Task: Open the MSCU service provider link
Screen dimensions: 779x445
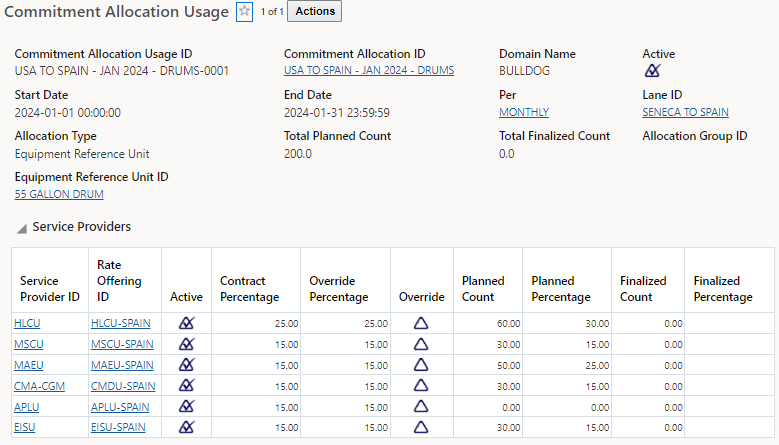Action: pos(28,344)
